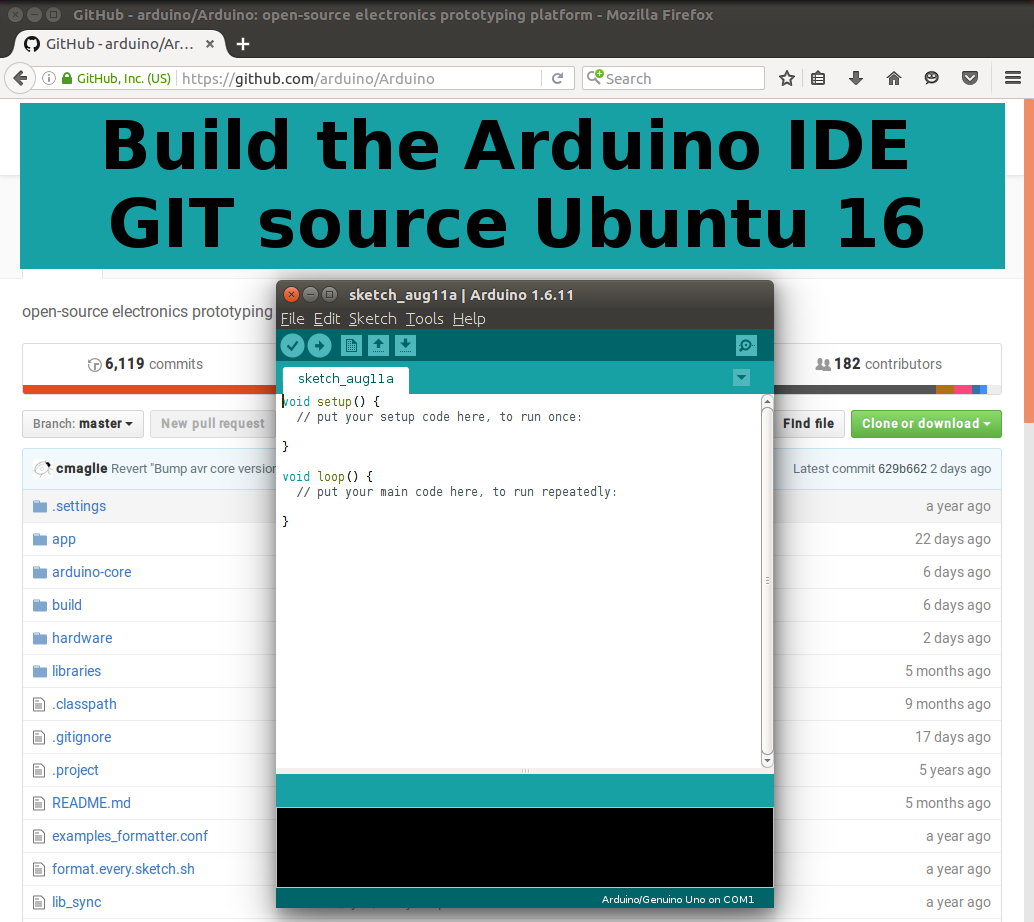1034x922 pixels.
Task: Open the Firefox downloads arrow icon
Action: coord(856,78)
